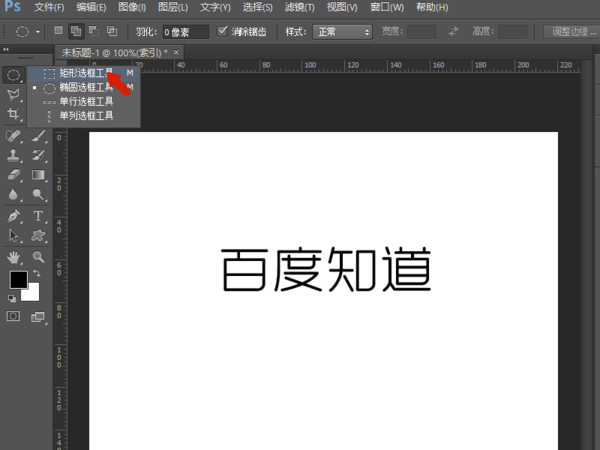This screenshot has height=450, width=600.
Task: Open the 图像(I) menu
Action: click(132, 7)
